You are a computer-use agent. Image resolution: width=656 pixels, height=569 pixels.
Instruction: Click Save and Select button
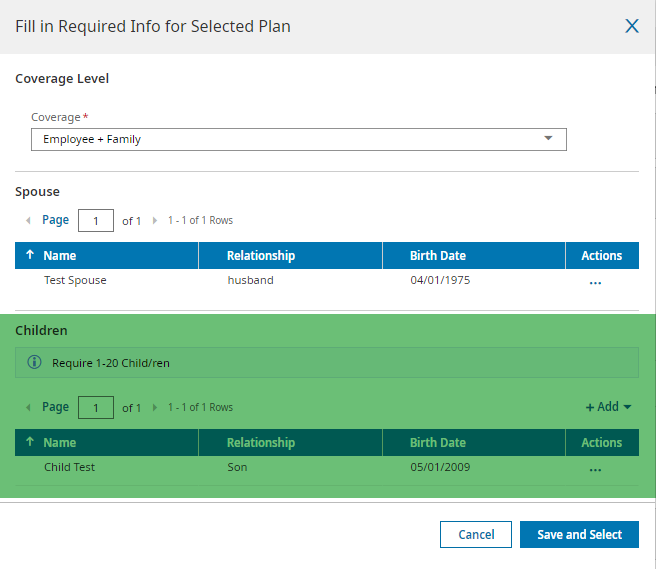click(x=579, y=534)
